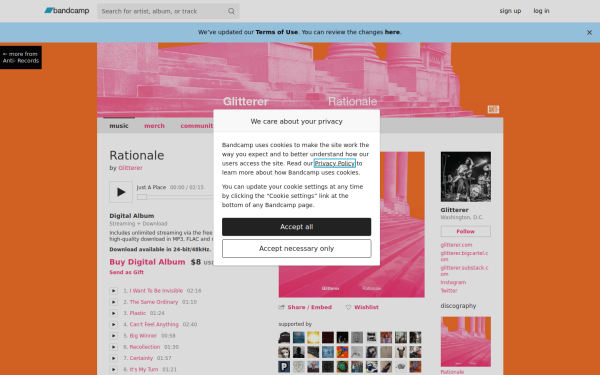Screen dimensions: 600x375
Task: Play track 5 Big Winner
Action: click(x=114, y=336)
